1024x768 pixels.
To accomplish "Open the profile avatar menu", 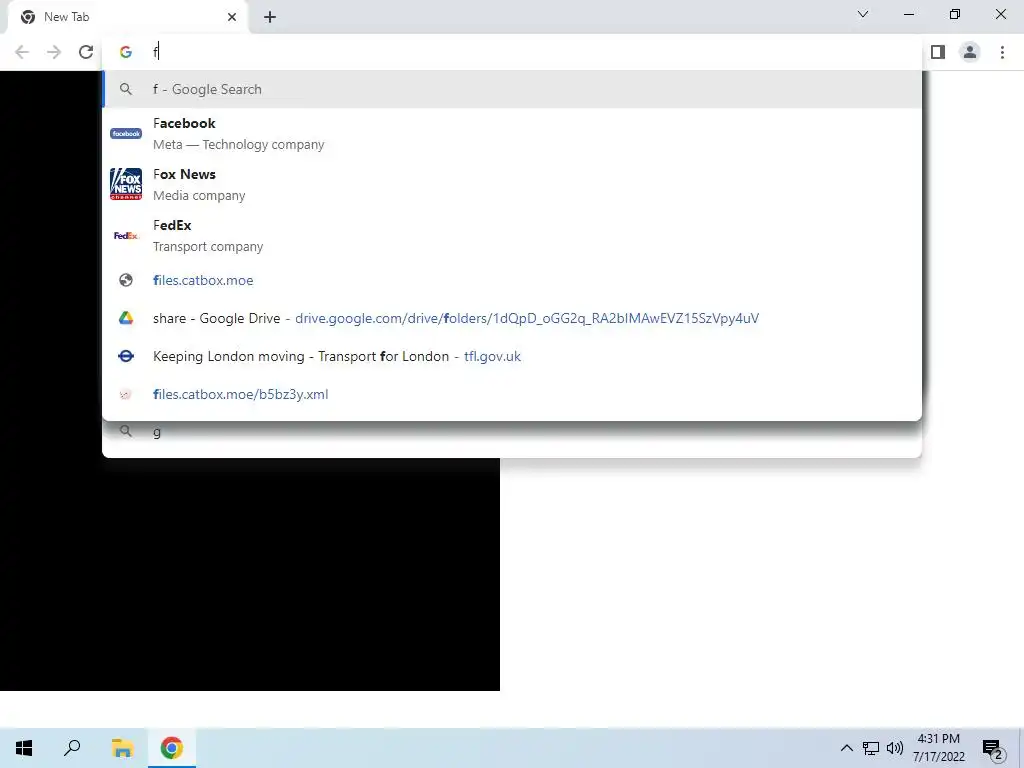I will click(x=970, y=52).
